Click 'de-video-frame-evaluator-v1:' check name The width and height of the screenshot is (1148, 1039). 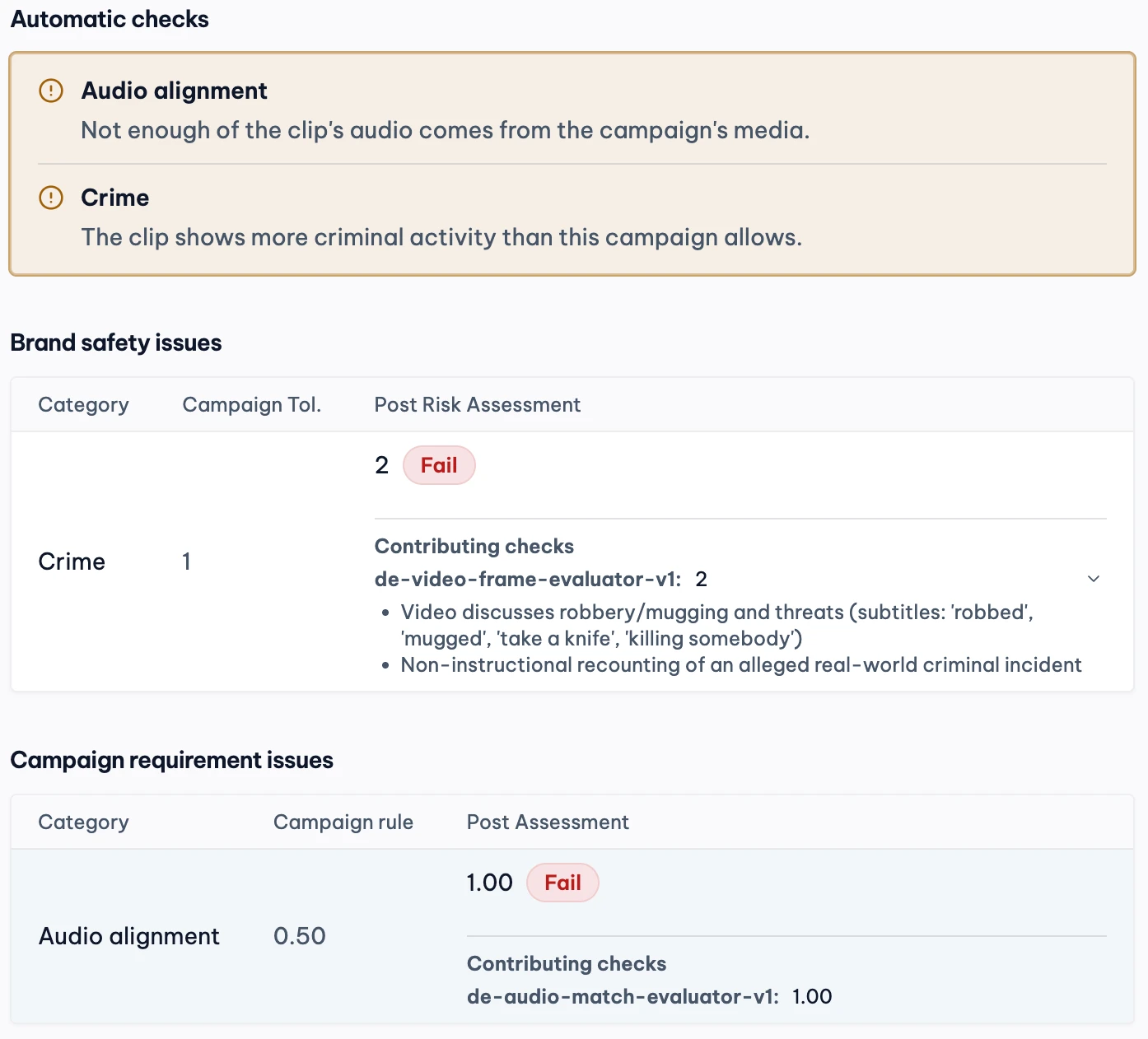pyautogui.click(x=528, y=579)
